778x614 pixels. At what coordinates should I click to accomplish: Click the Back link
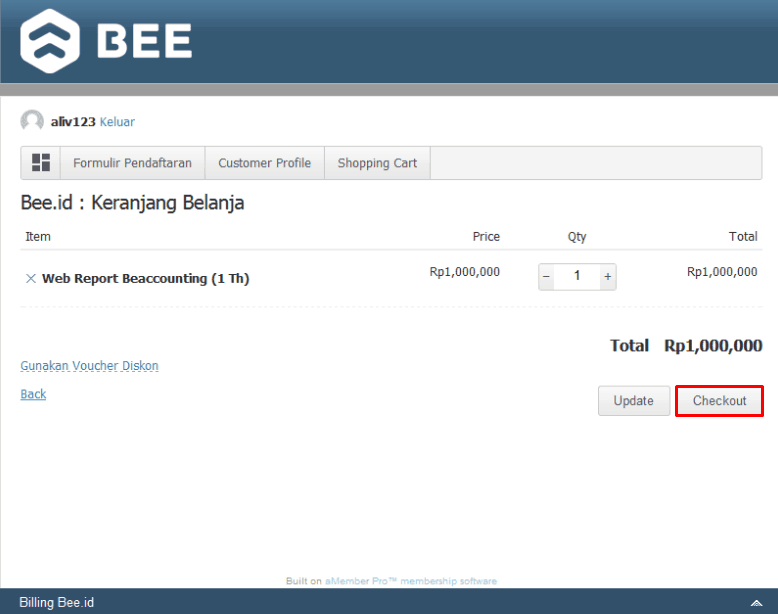33,394
